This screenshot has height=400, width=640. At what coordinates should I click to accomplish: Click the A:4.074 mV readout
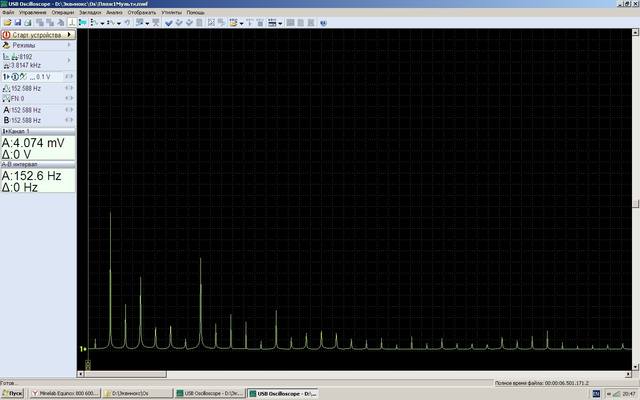[33, 143]
